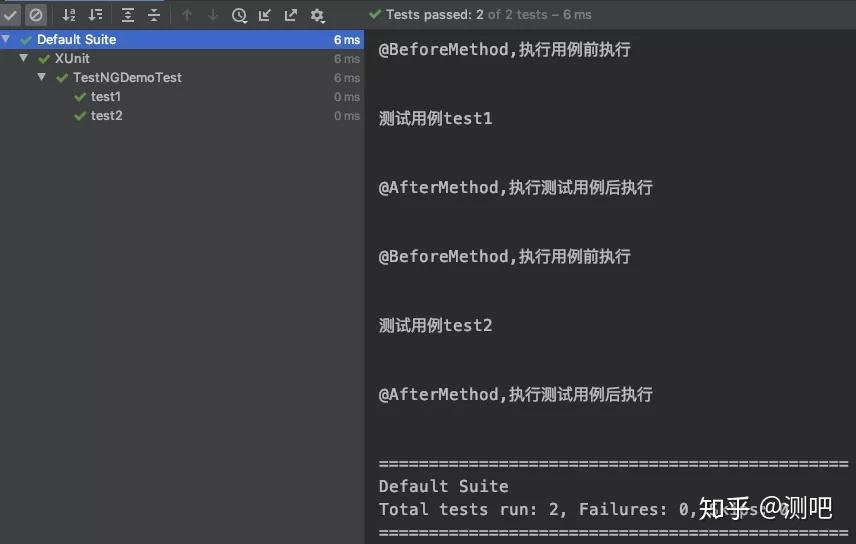Viewport: 856px width, 544px height.
Task: Sort tests by duration
Action: pyautogui.click(x=96, y=15)
